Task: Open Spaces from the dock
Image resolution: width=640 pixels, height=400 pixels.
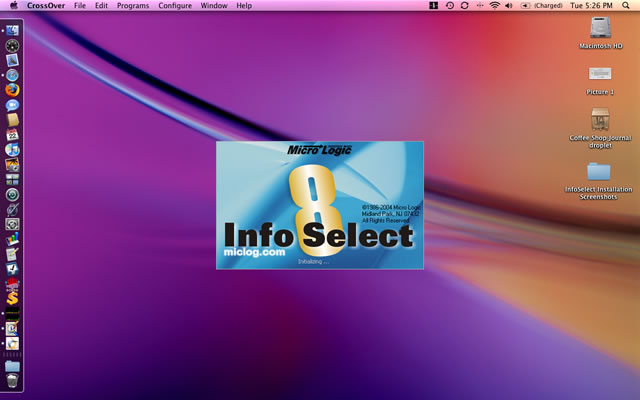Action: (x=12, y=179)
